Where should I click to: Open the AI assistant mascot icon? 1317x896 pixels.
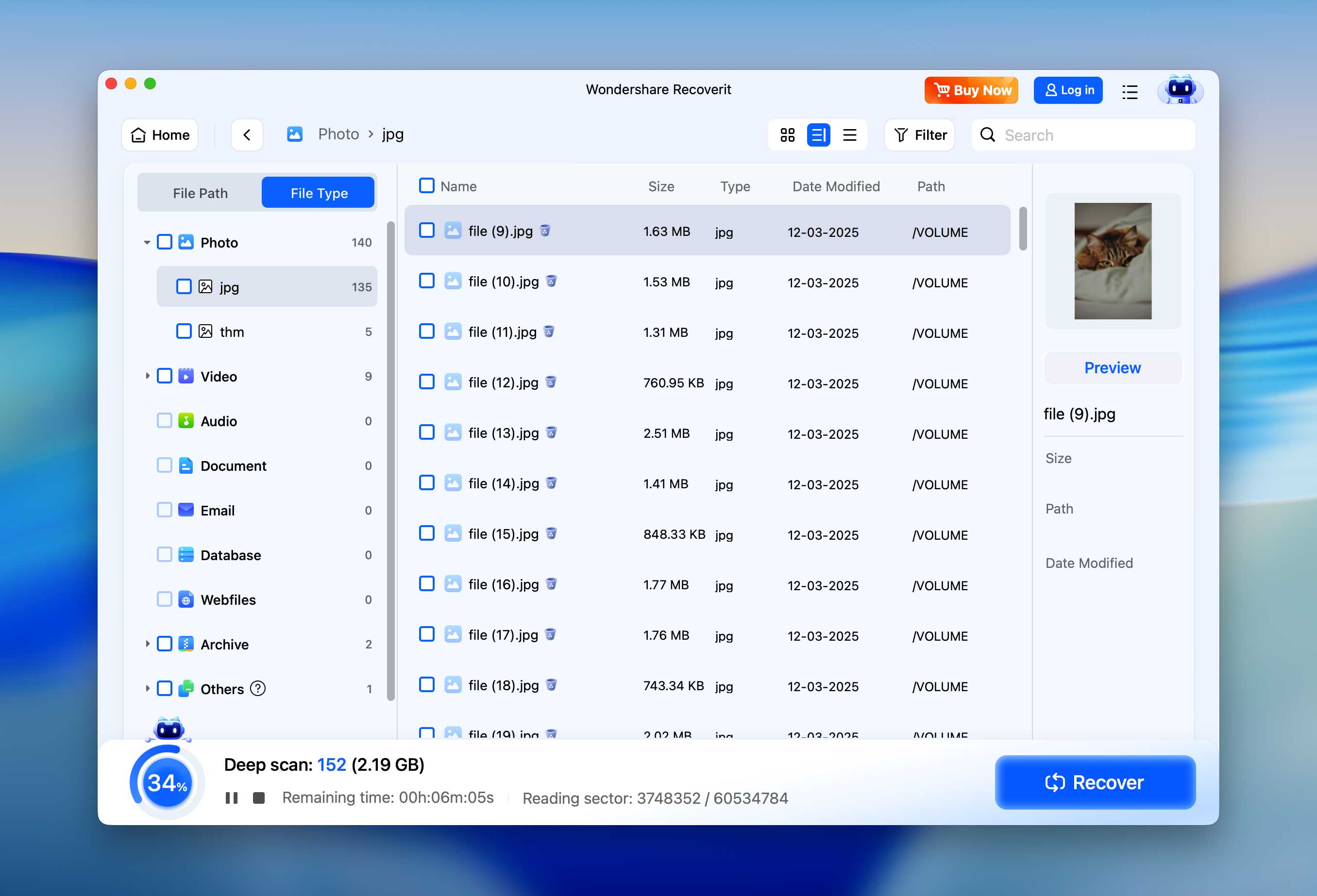1180,89
